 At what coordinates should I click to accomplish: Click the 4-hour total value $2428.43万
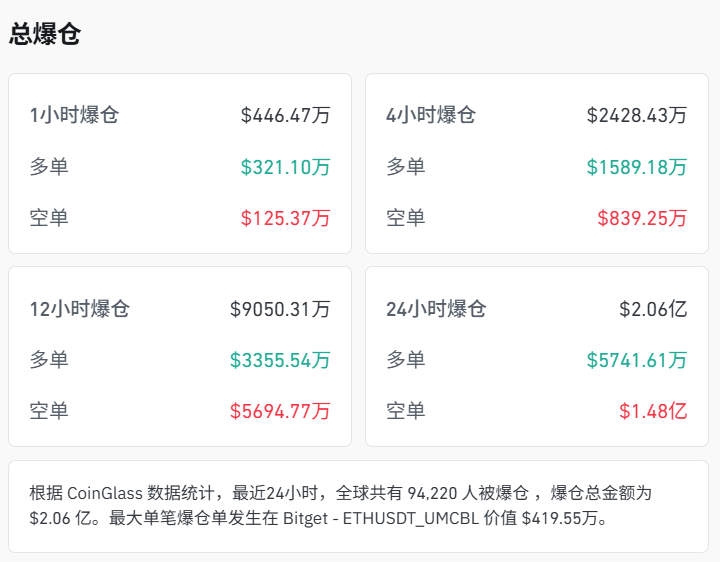point(637,115)
